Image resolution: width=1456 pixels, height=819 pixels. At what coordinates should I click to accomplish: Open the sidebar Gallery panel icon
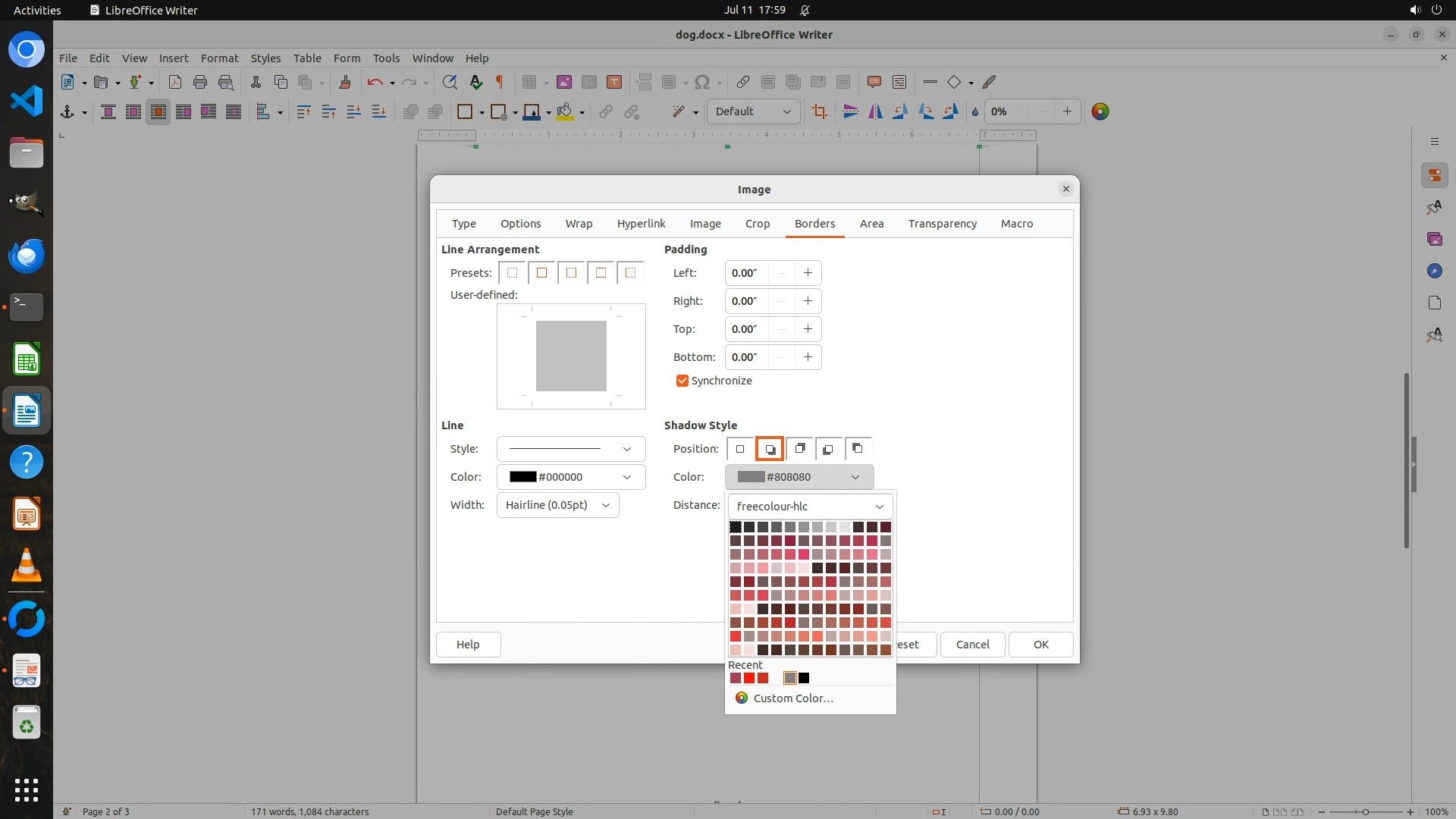(1434, 239)
